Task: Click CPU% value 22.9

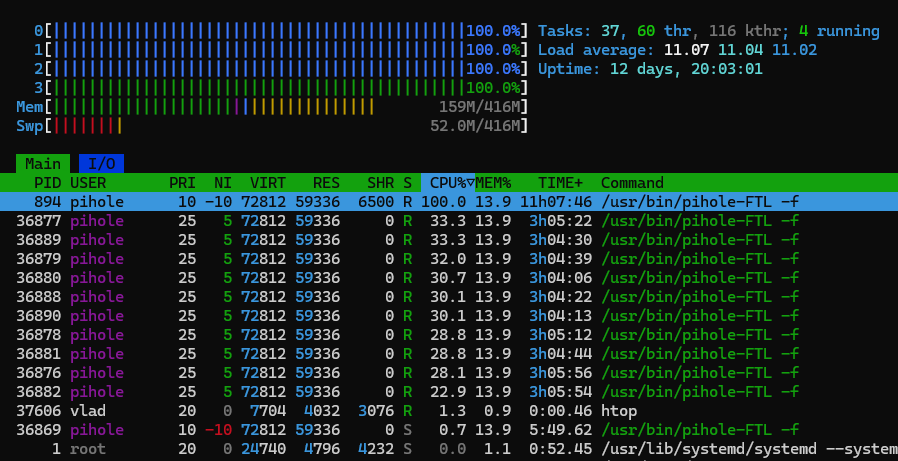Action: (448, 392)
